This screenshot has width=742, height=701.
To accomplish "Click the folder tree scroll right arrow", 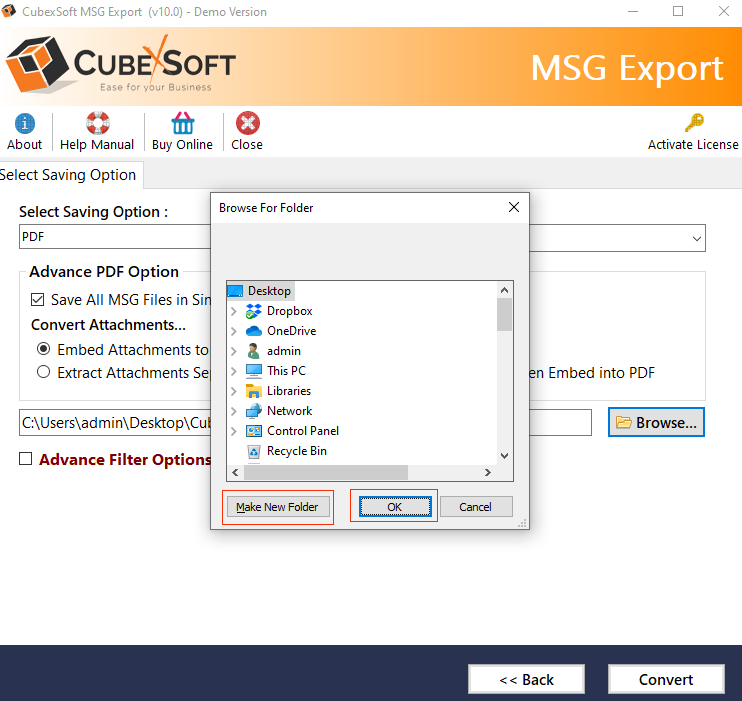I will pos(488,472).
